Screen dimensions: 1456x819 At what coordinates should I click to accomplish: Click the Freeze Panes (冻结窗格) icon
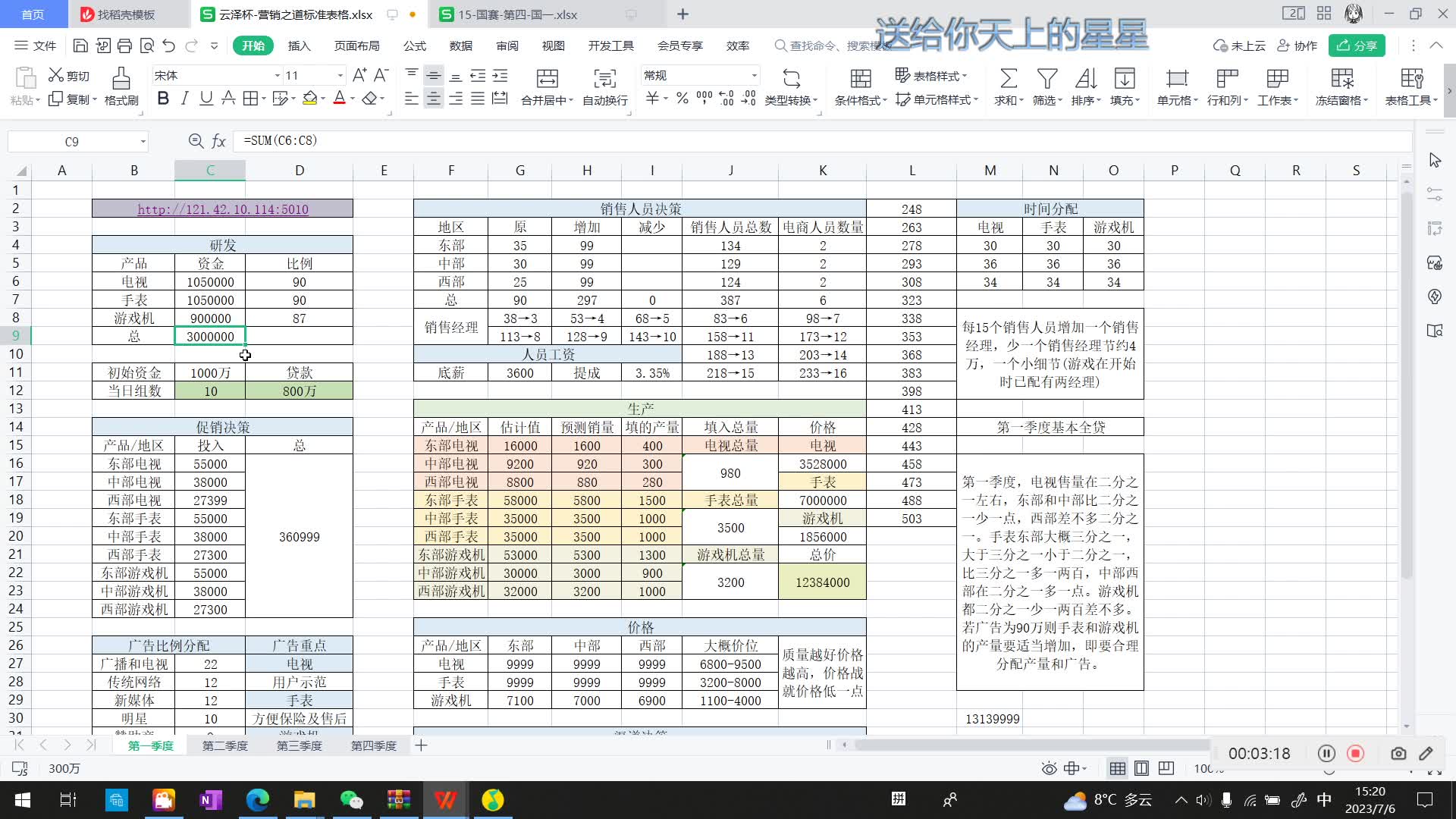coord(1341,78)
